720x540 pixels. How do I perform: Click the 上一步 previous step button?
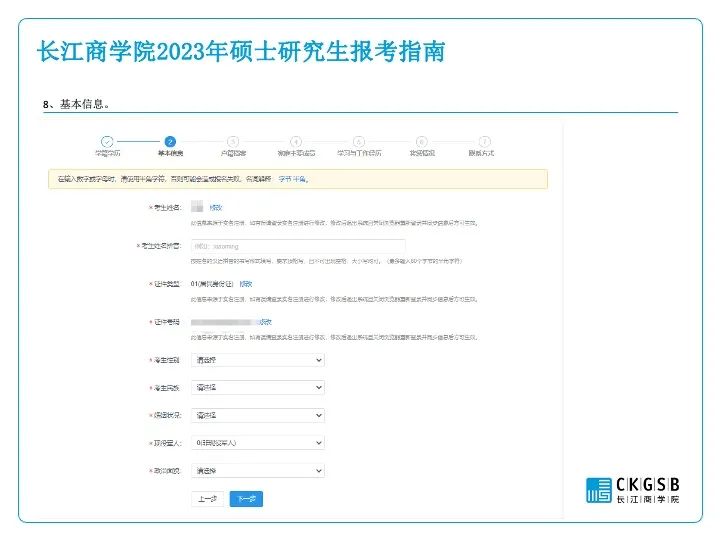click(207, 499)
